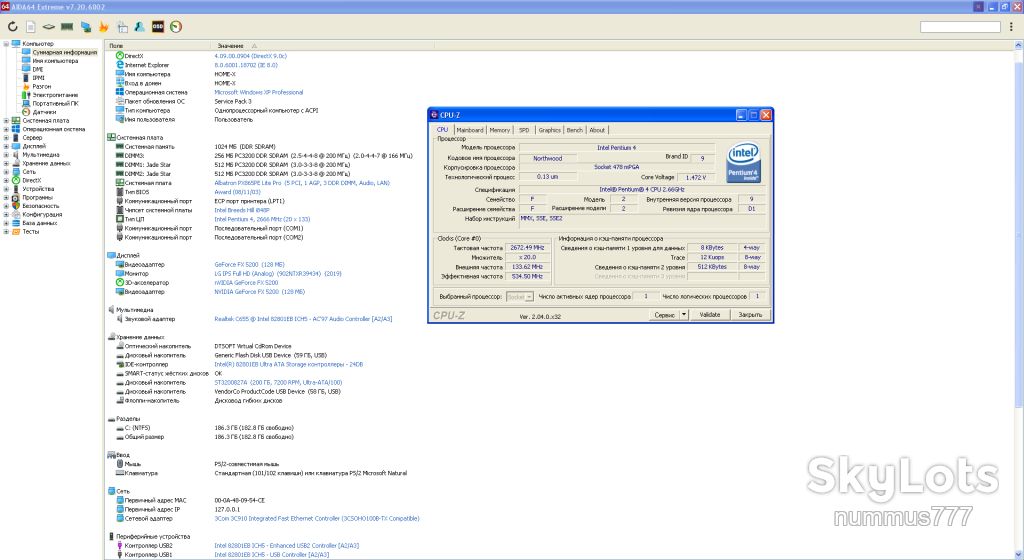Open the IPMI tree item
The height and width of the screenshot is (560, 1024).
coord(39,78)
